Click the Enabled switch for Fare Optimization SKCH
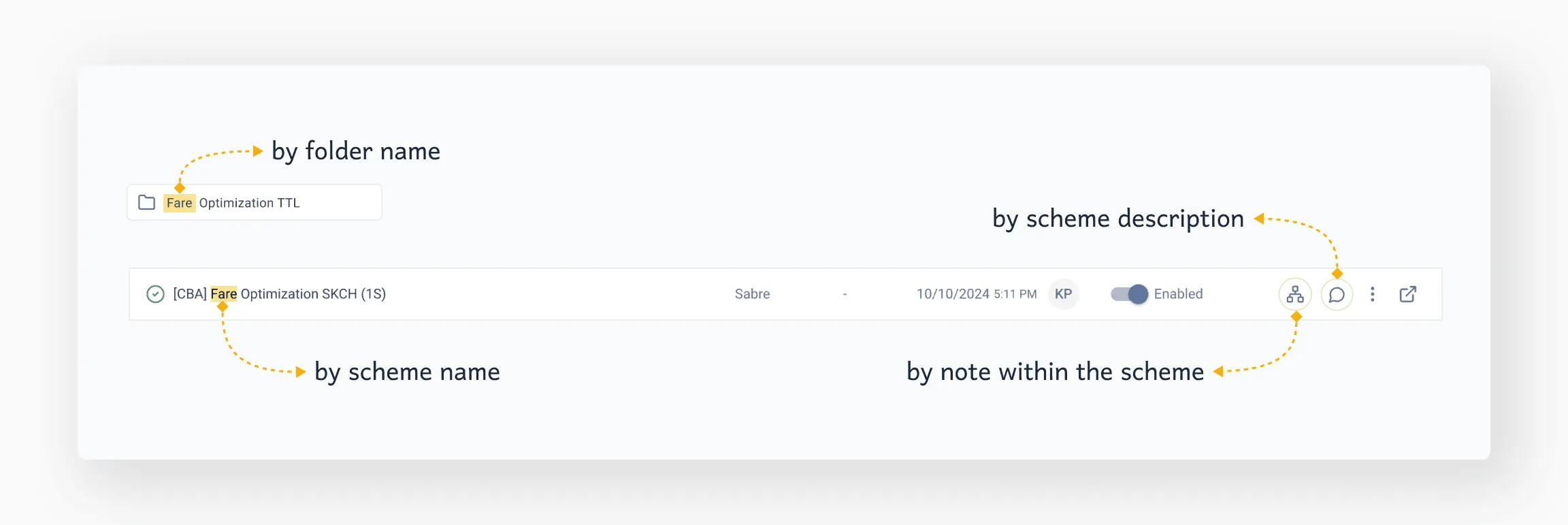The image size is (1568, 525). coord(1128,293)
